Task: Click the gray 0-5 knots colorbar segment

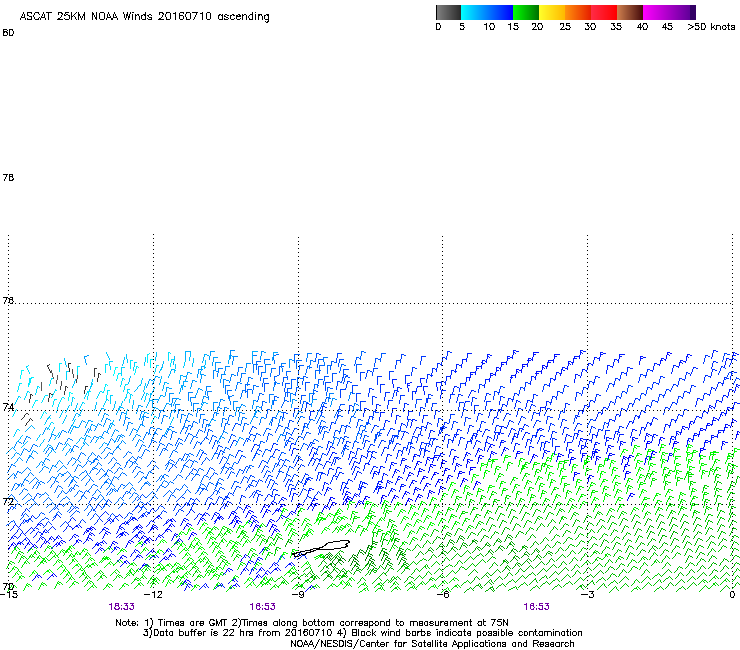Action: click(x=448, y=12)
